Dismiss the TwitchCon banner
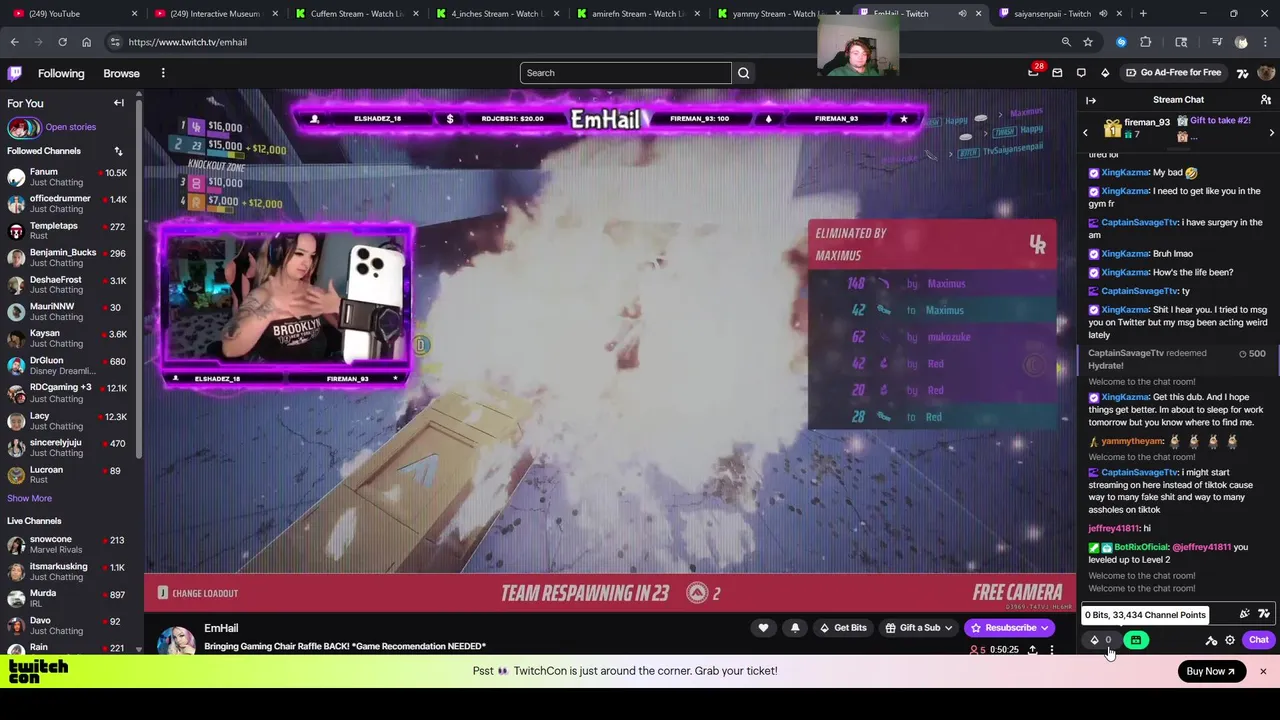Screen dimensions: 1280x720 click(1263, 671)
